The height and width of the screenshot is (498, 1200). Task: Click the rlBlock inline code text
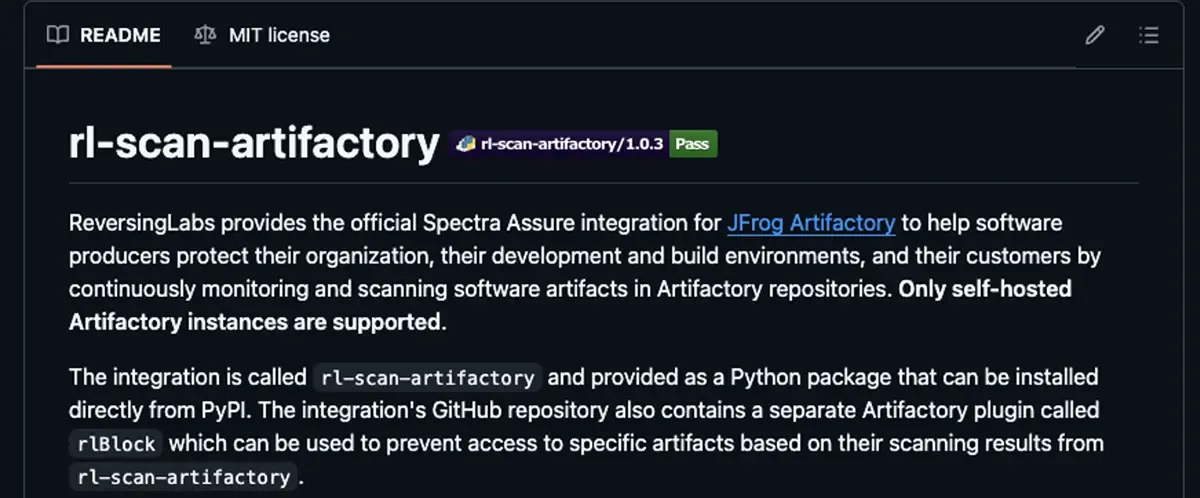(116, 443)
